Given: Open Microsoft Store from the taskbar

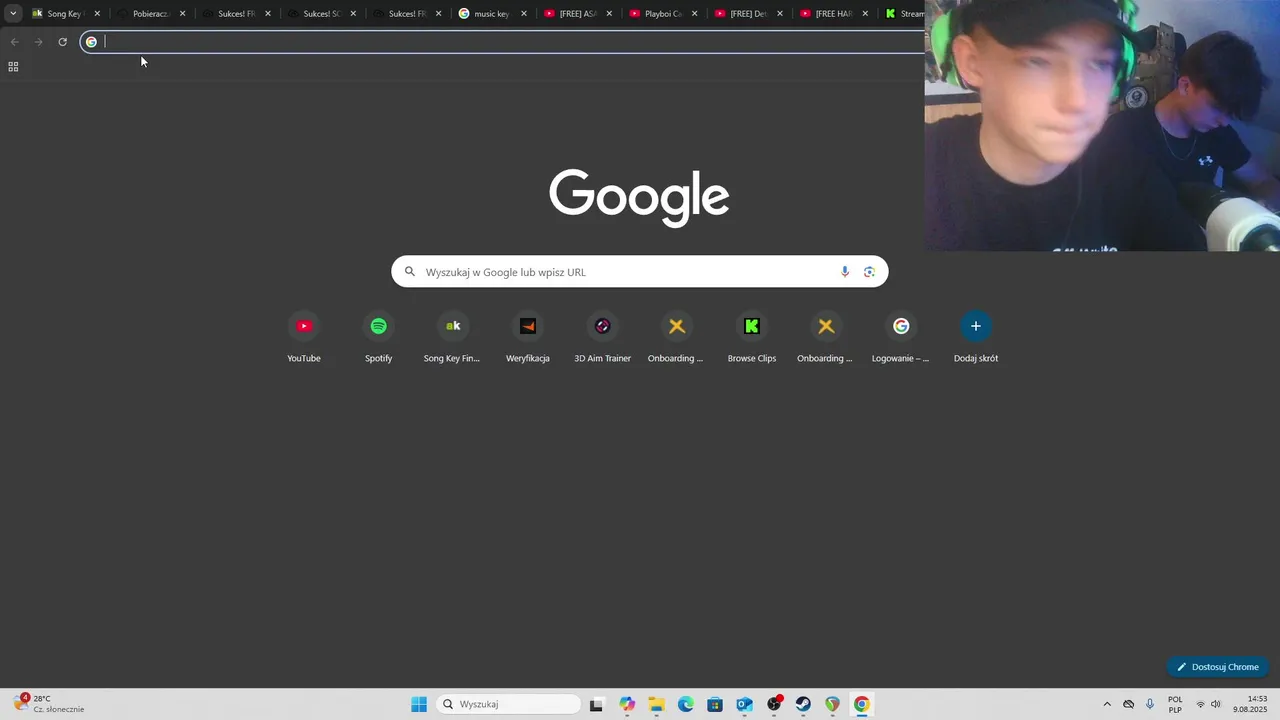Looking at the screenshot, I should [x=715, y=704].
